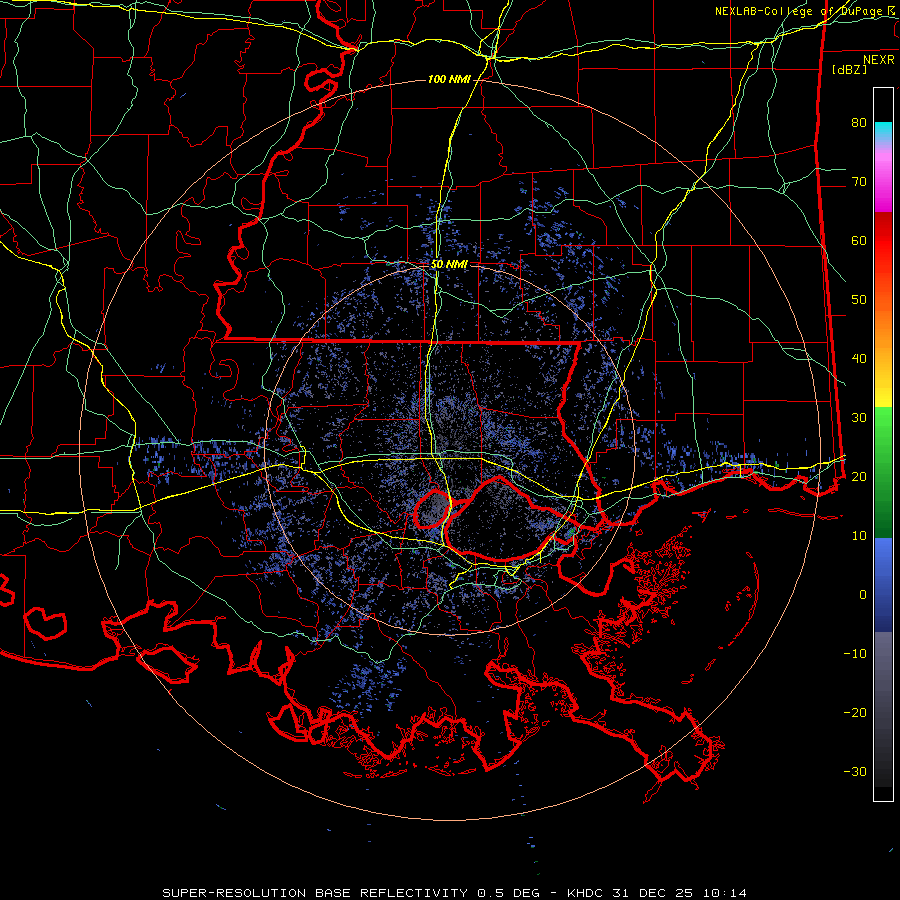Click the 30 value on the dBZ scale
This screenshot has height=900, width=900.
click(859, 418)
